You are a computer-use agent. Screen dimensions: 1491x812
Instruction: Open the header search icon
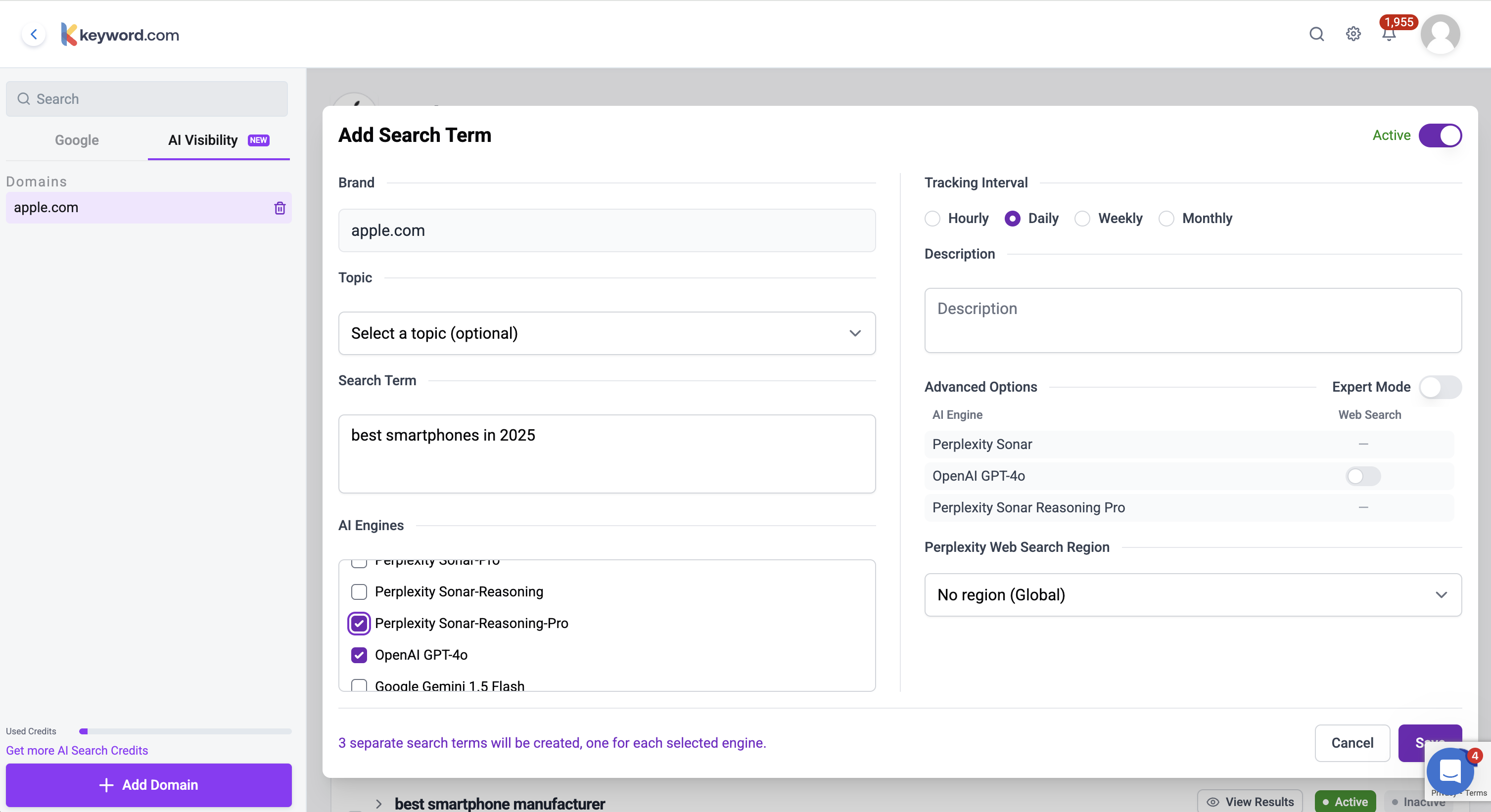point(1316,34)
